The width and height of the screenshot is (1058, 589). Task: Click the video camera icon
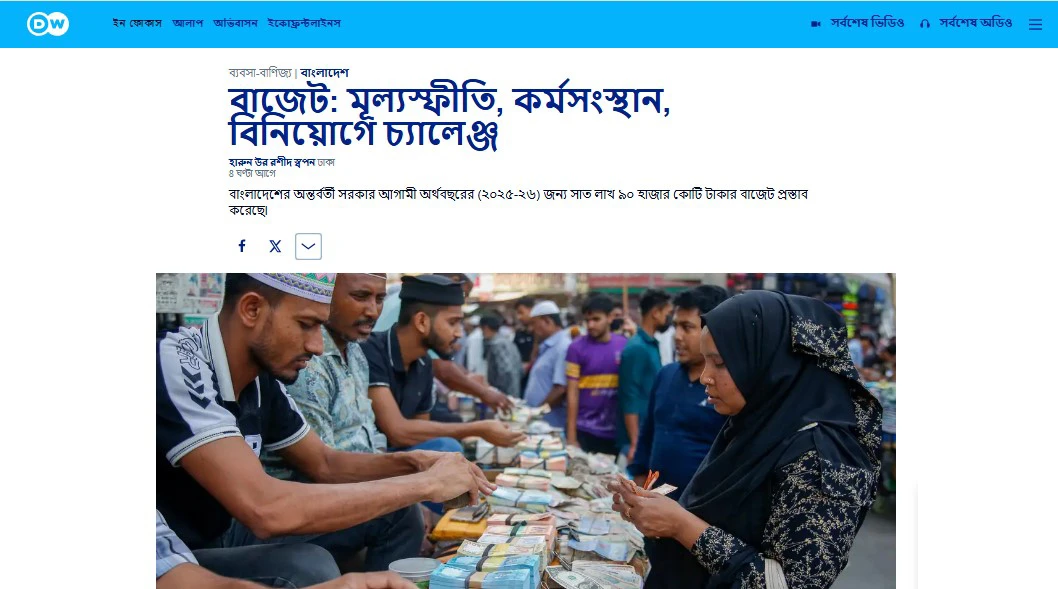[x=816, y=24]
